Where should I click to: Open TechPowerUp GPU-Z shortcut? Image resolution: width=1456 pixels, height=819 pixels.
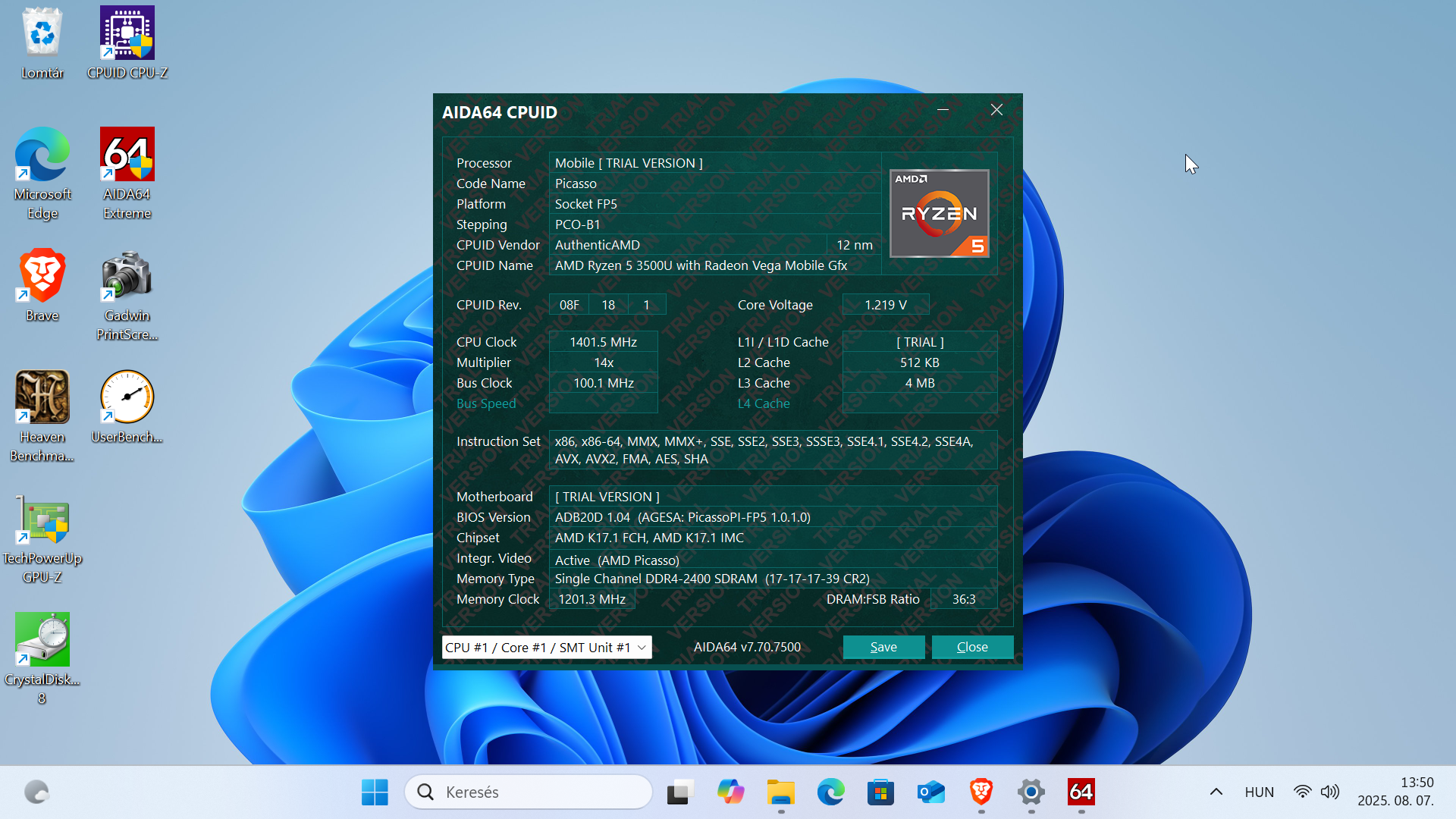point(42,538)
